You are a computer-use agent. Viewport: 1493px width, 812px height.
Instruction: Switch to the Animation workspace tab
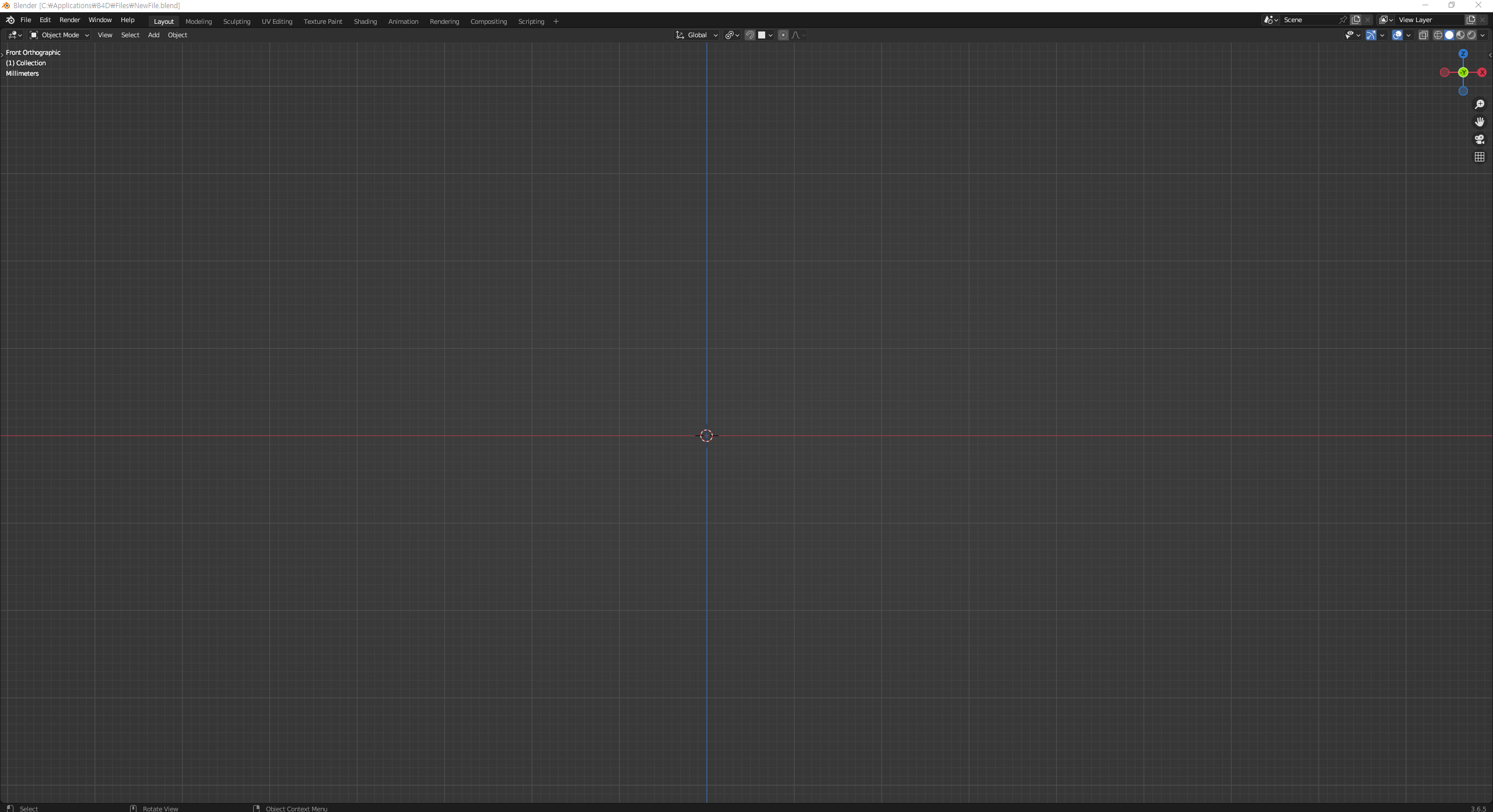403,22
